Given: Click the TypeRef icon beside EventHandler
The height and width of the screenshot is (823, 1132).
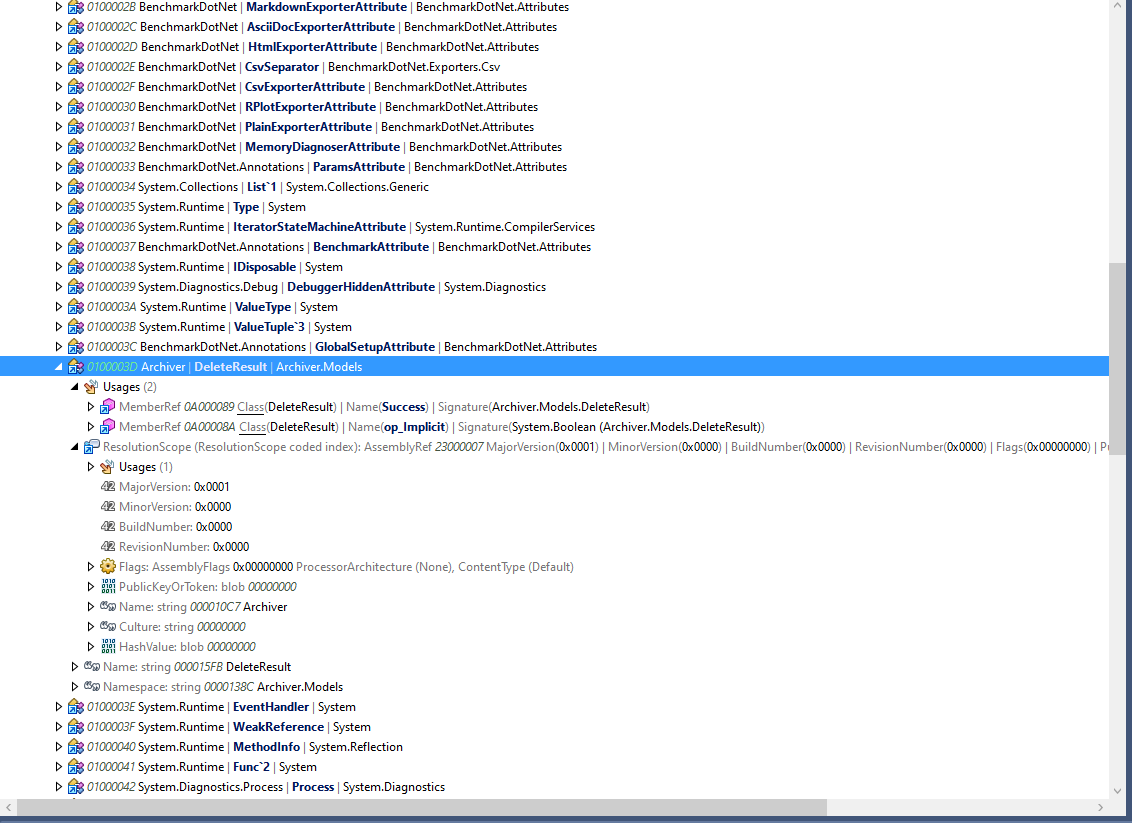Looking at the screenshot, I should click(75, 707).
